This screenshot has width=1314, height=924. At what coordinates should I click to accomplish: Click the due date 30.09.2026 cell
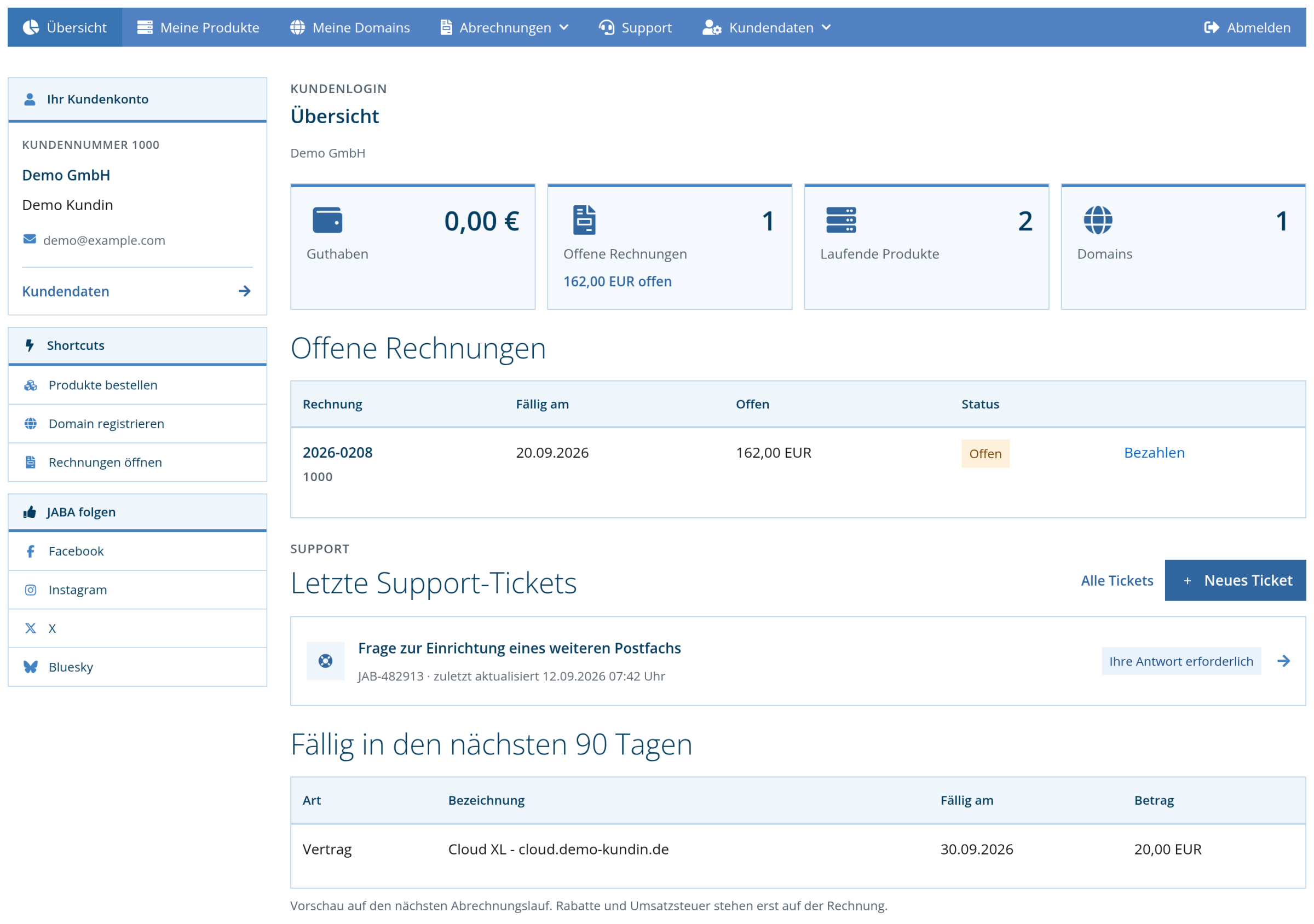click(977, 849)
